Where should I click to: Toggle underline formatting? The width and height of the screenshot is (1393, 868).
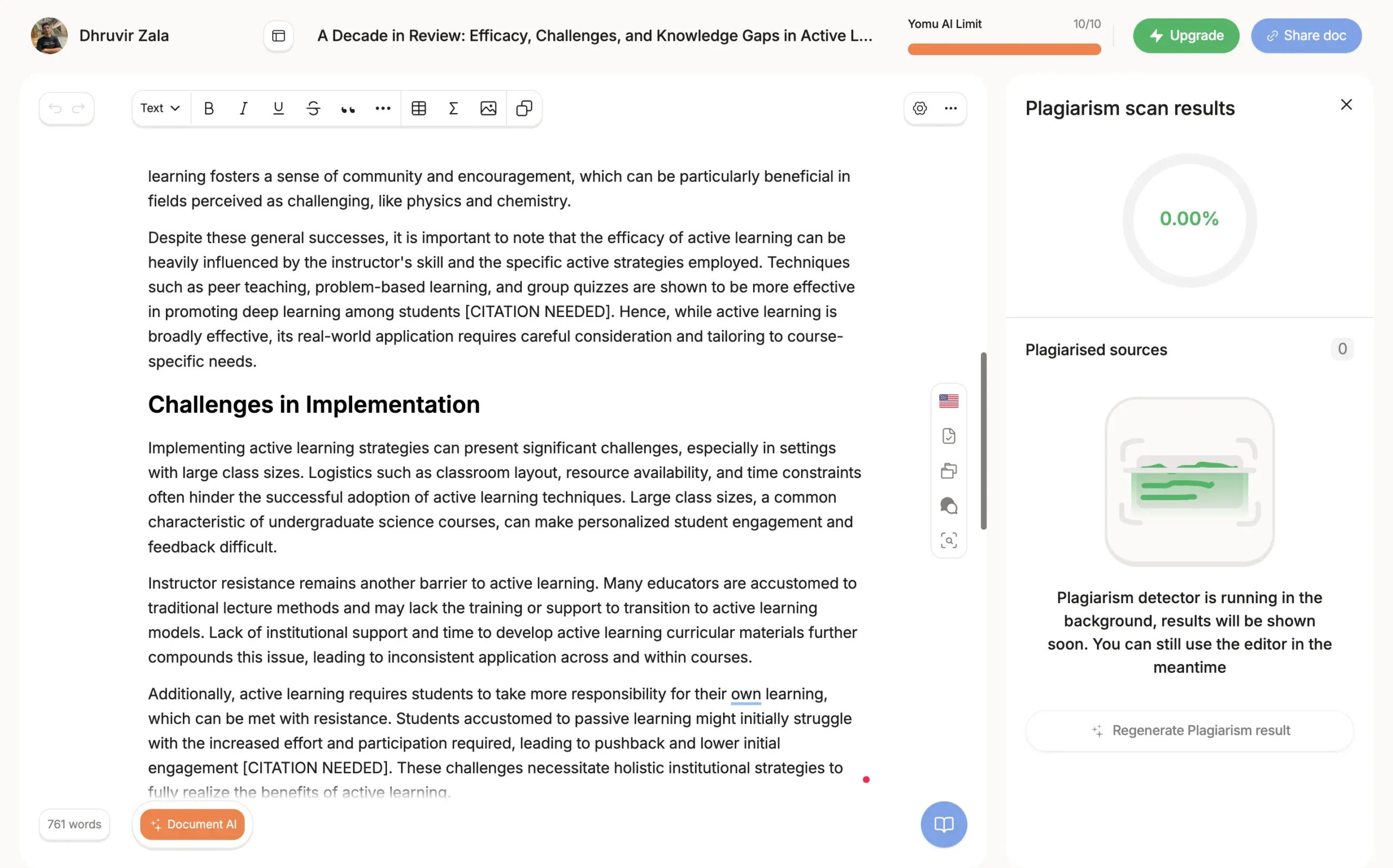(x=279, y=108)
